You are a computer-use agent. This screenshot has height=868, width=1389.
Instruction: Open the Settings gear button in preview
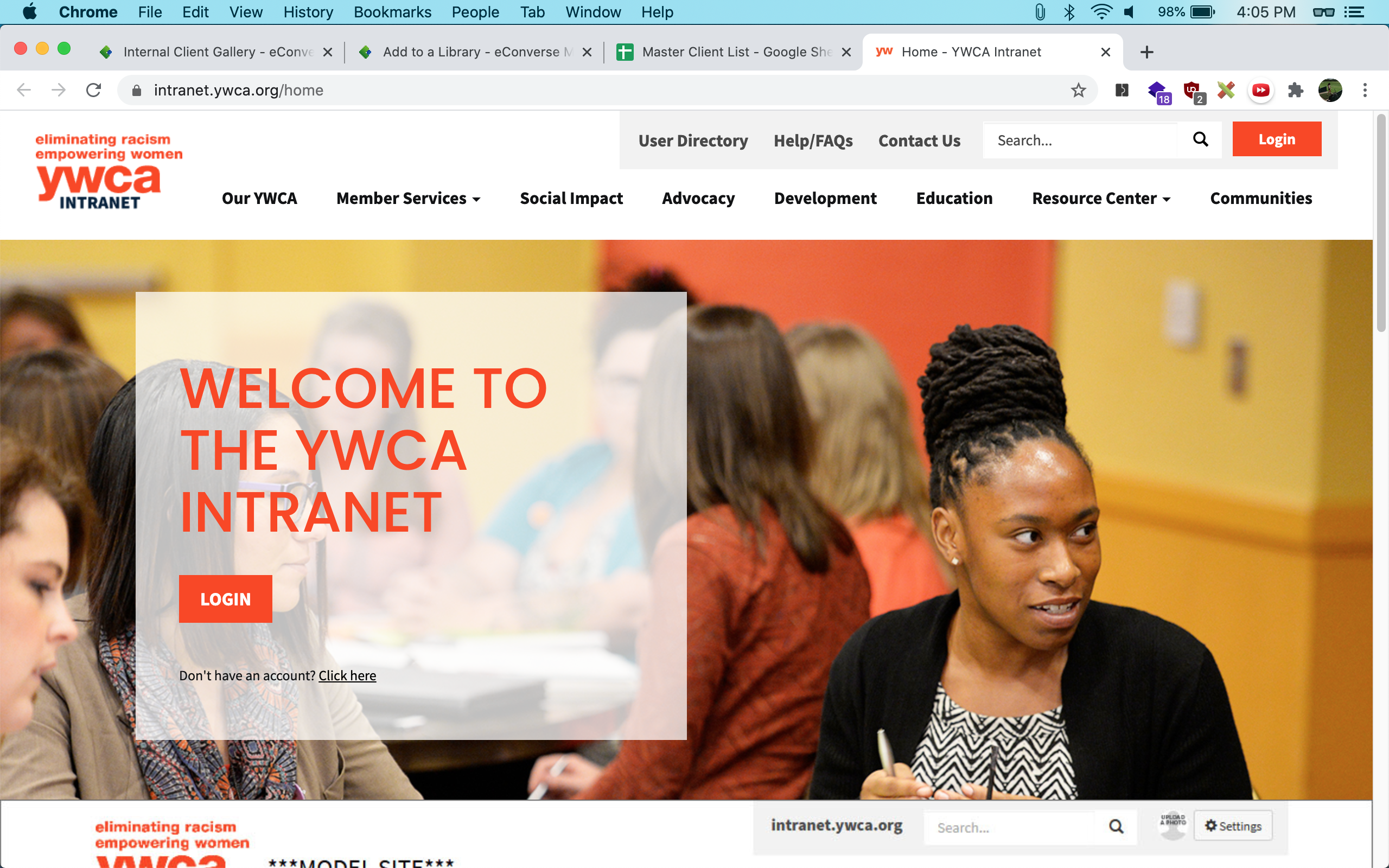[1233, 826]
